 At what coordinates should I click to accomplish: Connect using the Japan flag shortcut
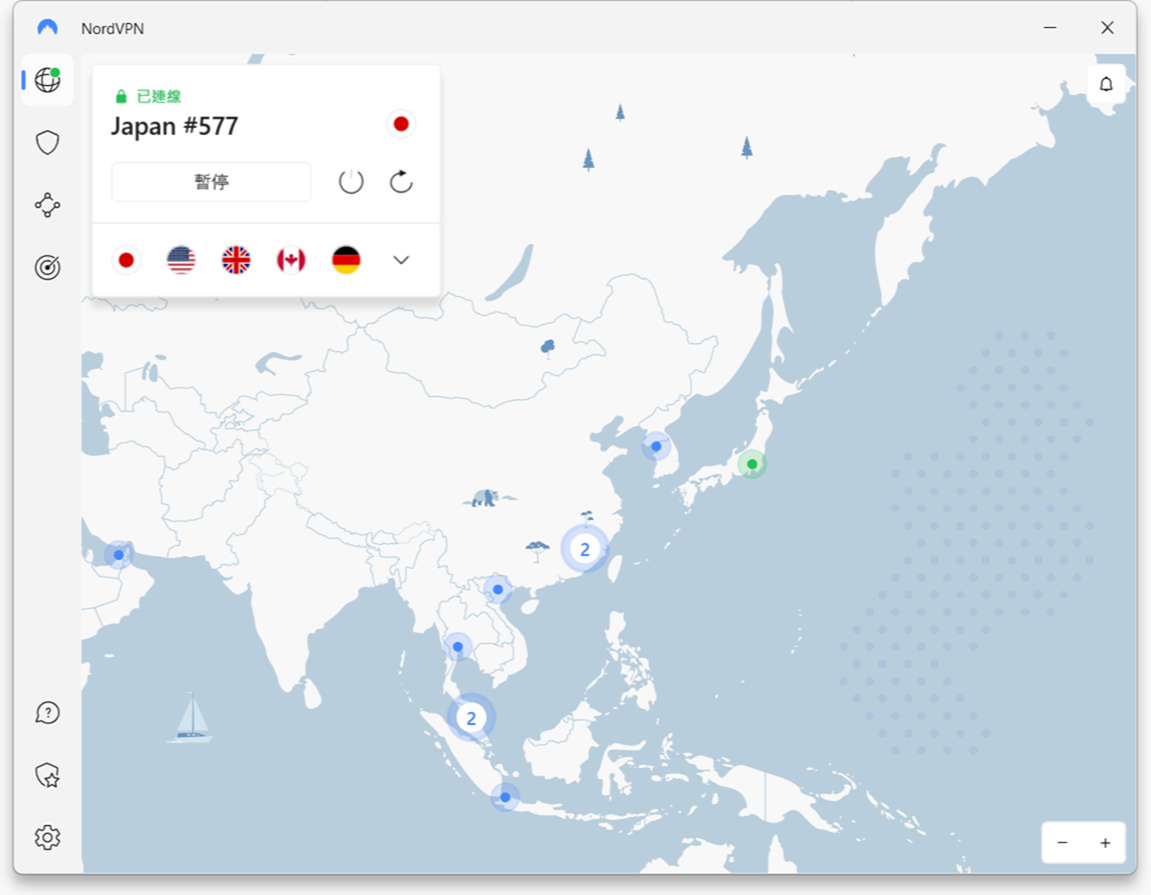126,260
